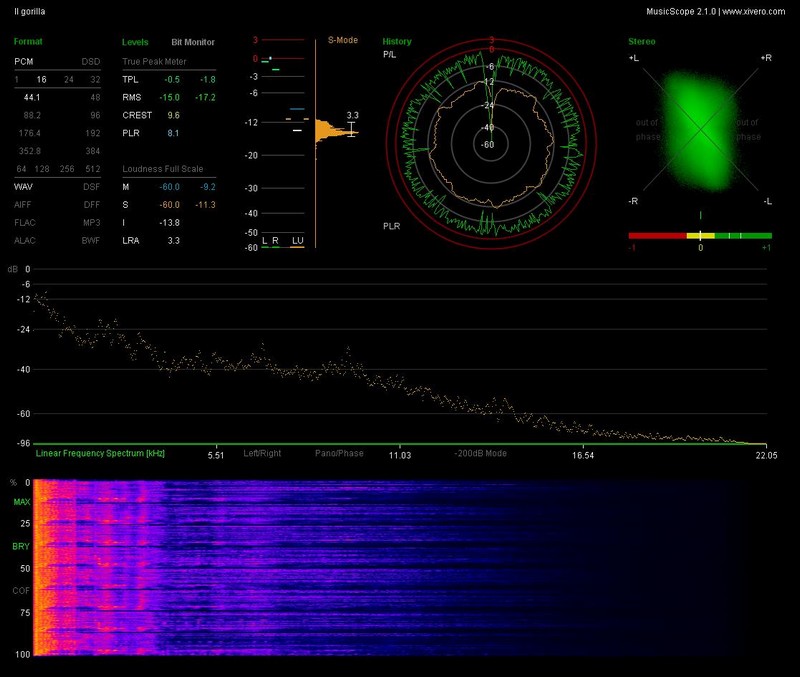Image resolution: width=800 pixels, height=677 pixels.
Task: Select the 44.1 sample rate
Action: (32, 97)
